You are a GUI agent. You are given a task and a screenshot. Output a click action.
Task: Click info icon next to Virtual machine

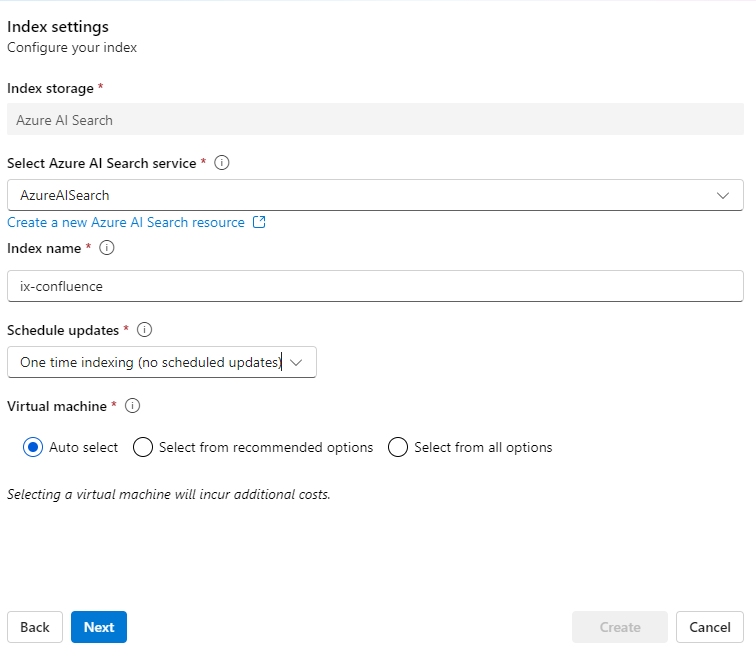[x=132, y=406]
